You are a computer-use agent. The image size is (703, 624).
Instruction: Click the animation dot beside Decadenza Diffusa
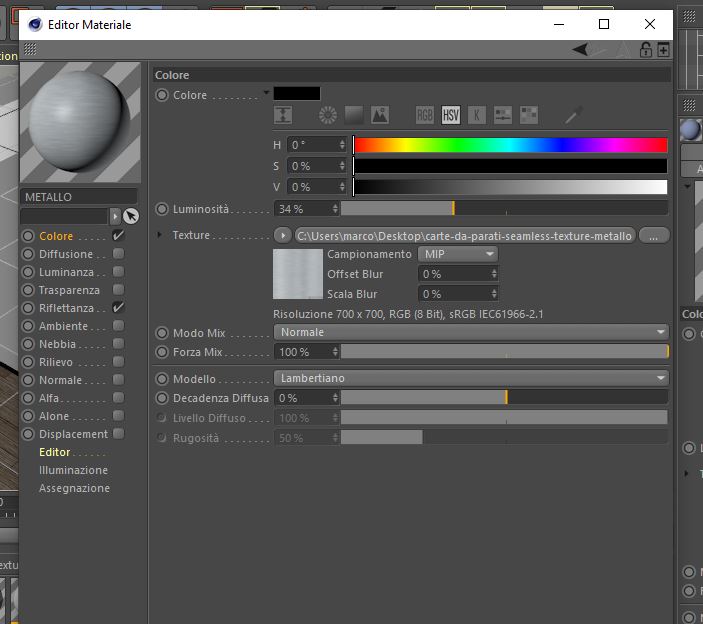click(x=162, y=398)
